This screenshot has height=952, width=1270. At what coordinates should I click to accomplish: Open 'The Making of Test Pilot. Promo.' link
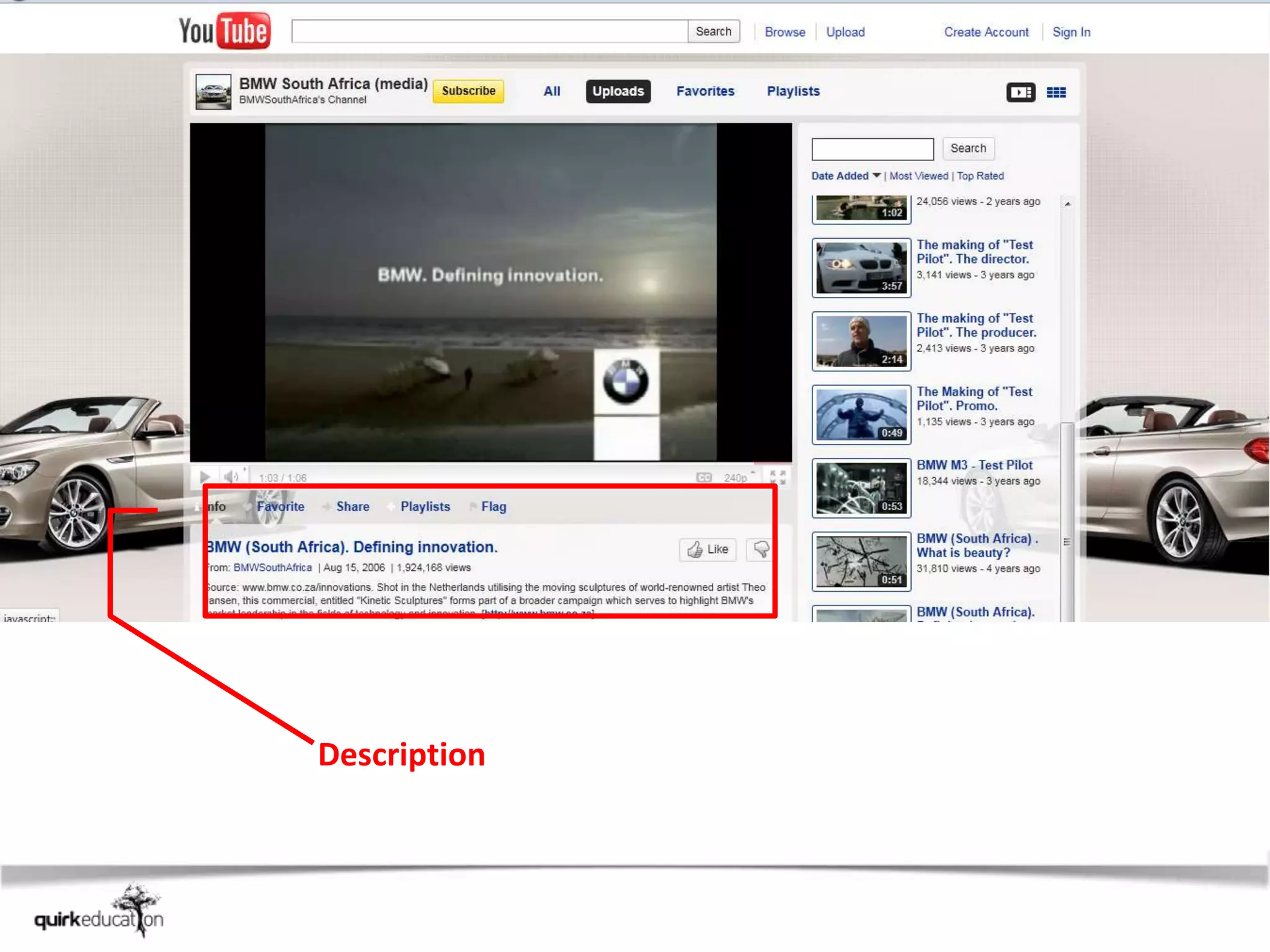[974, 399]
